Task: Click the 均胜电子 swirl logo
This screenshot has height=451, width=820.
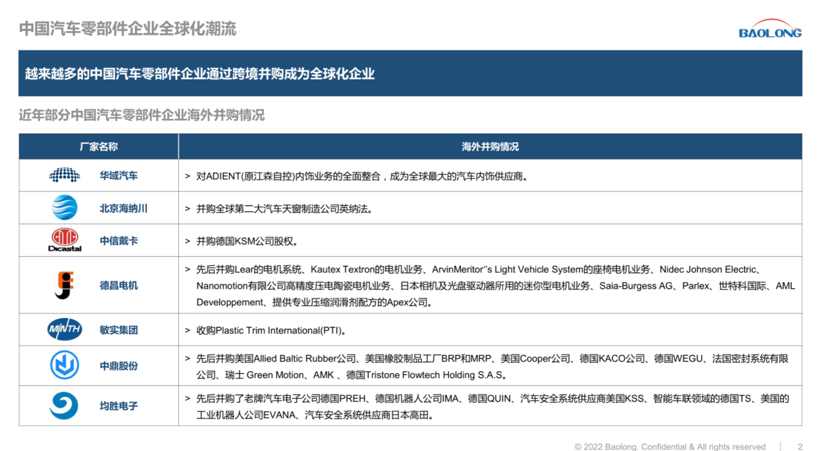Action: click(64, 405)
